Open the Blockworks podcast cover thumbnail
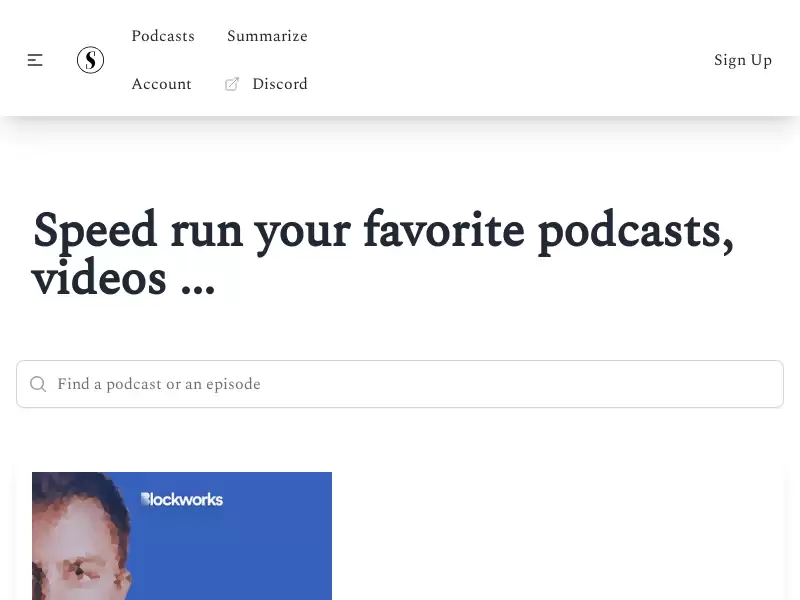Screen dimensions: 800x600 click(x=182, y=536)
